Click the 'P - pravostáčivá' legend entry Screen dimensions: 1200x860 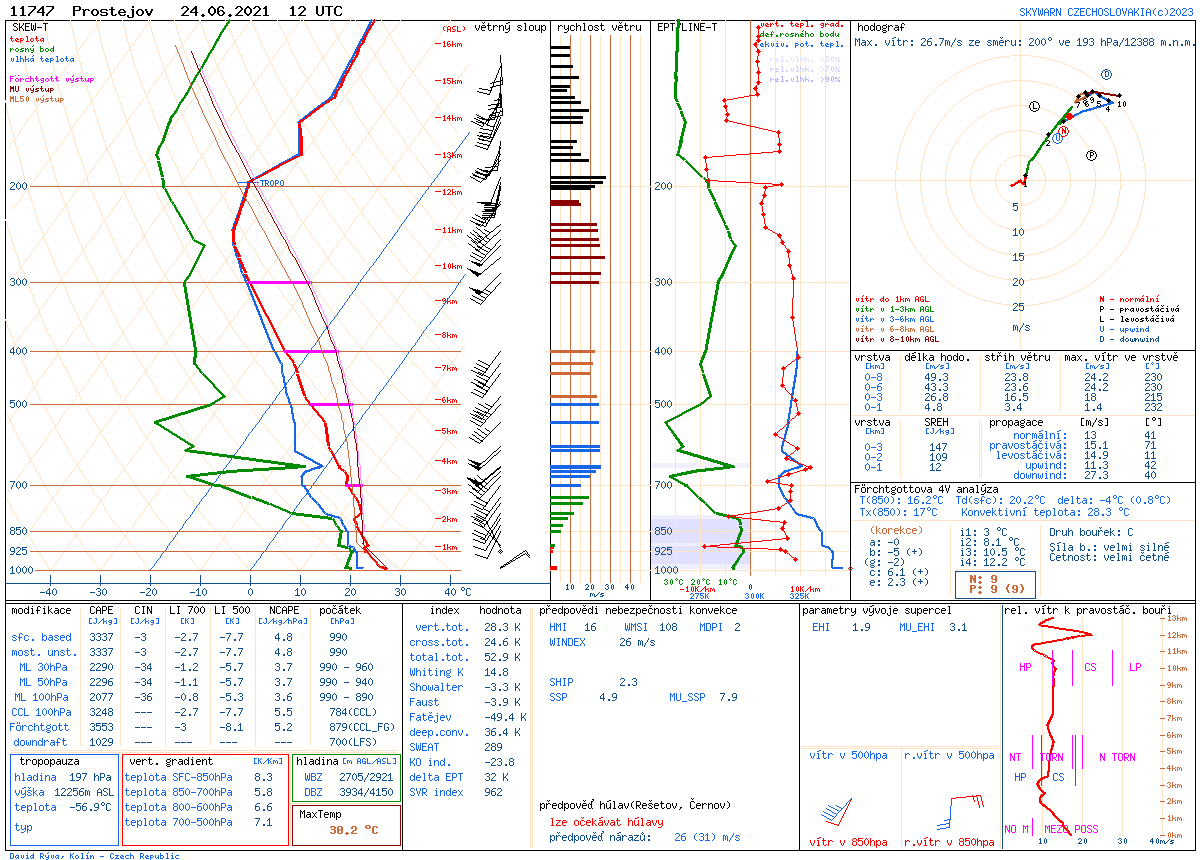[x=1139, y=309]
